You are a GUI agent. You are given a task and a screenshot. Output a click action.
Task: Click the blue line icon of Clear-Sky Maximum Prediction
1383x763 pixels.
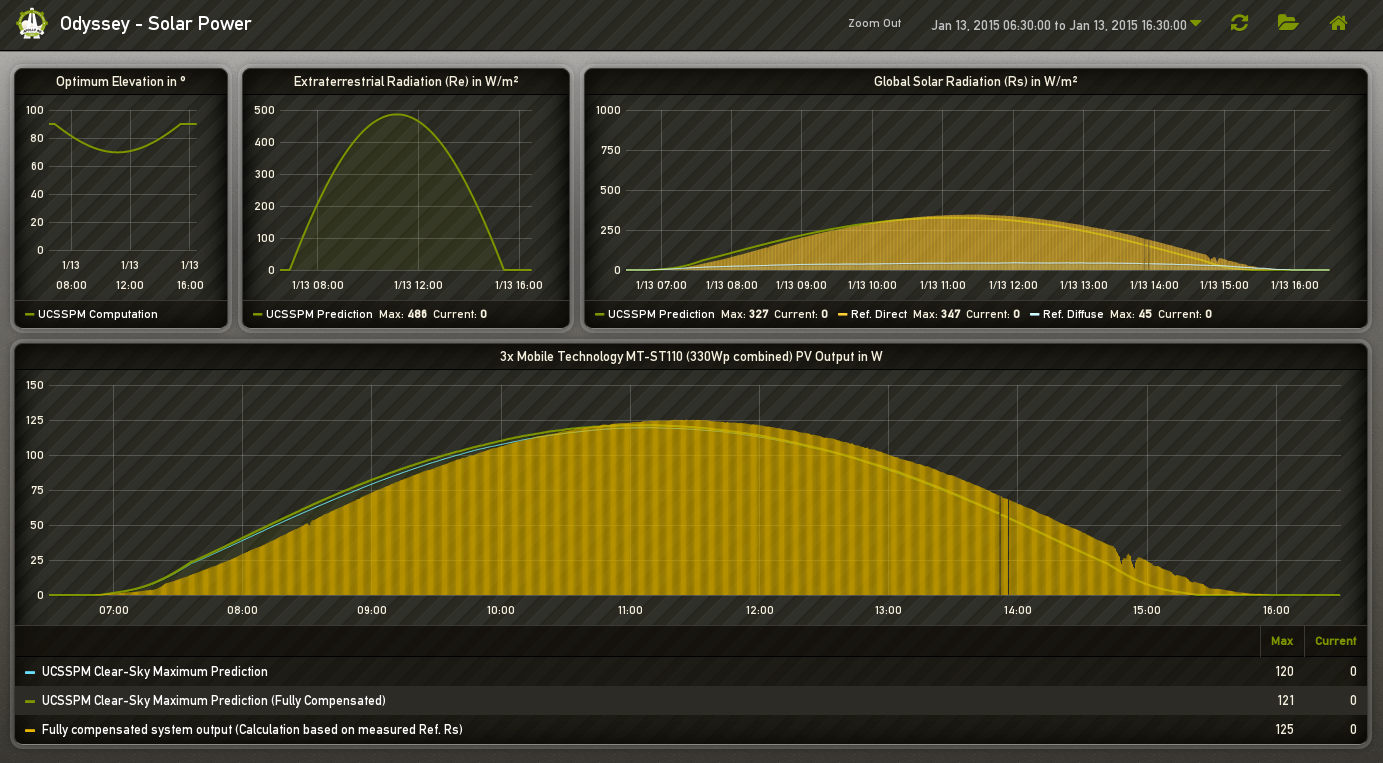(30, 673)
